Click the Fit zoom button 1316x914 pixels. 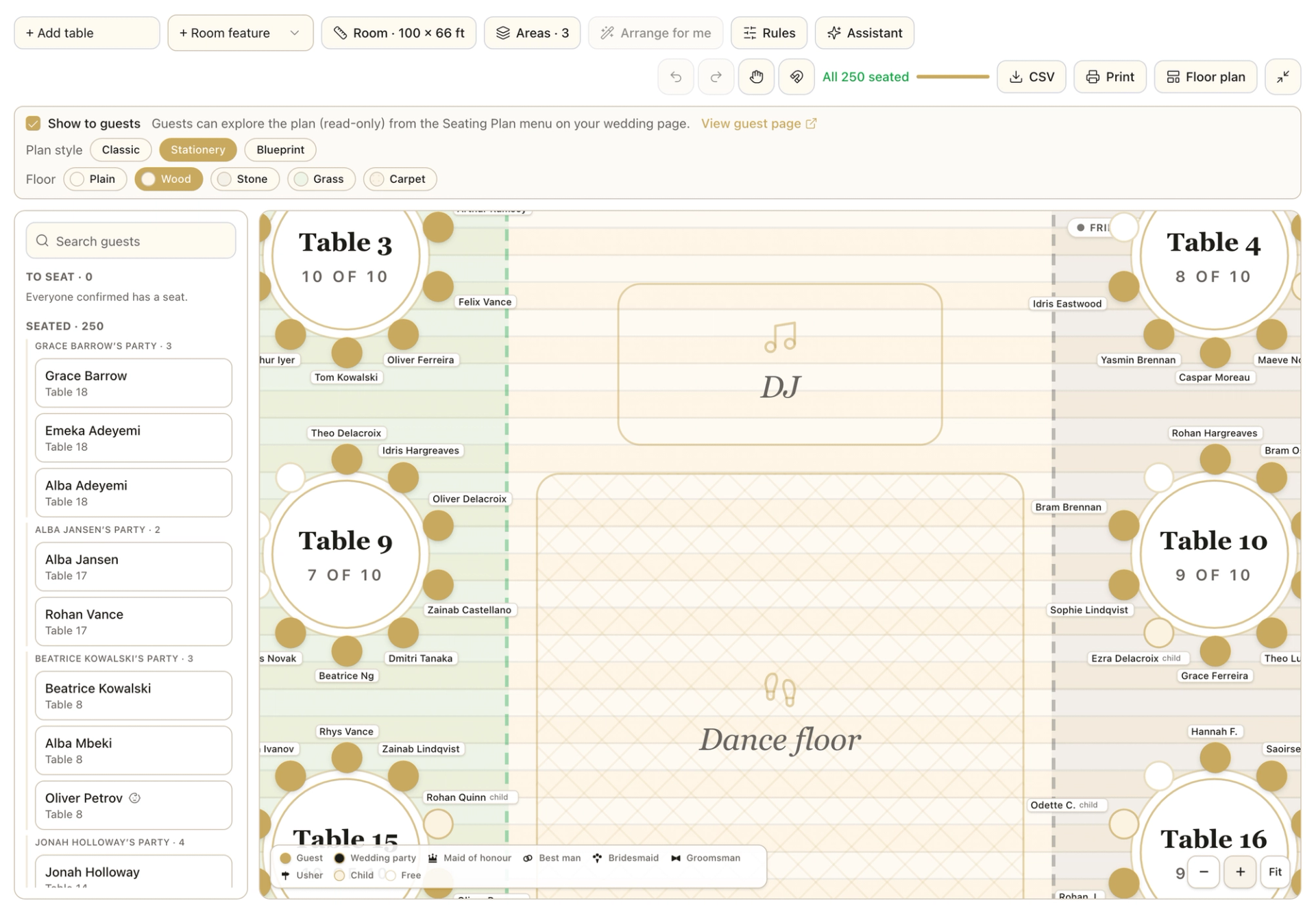pos(1275,872)
